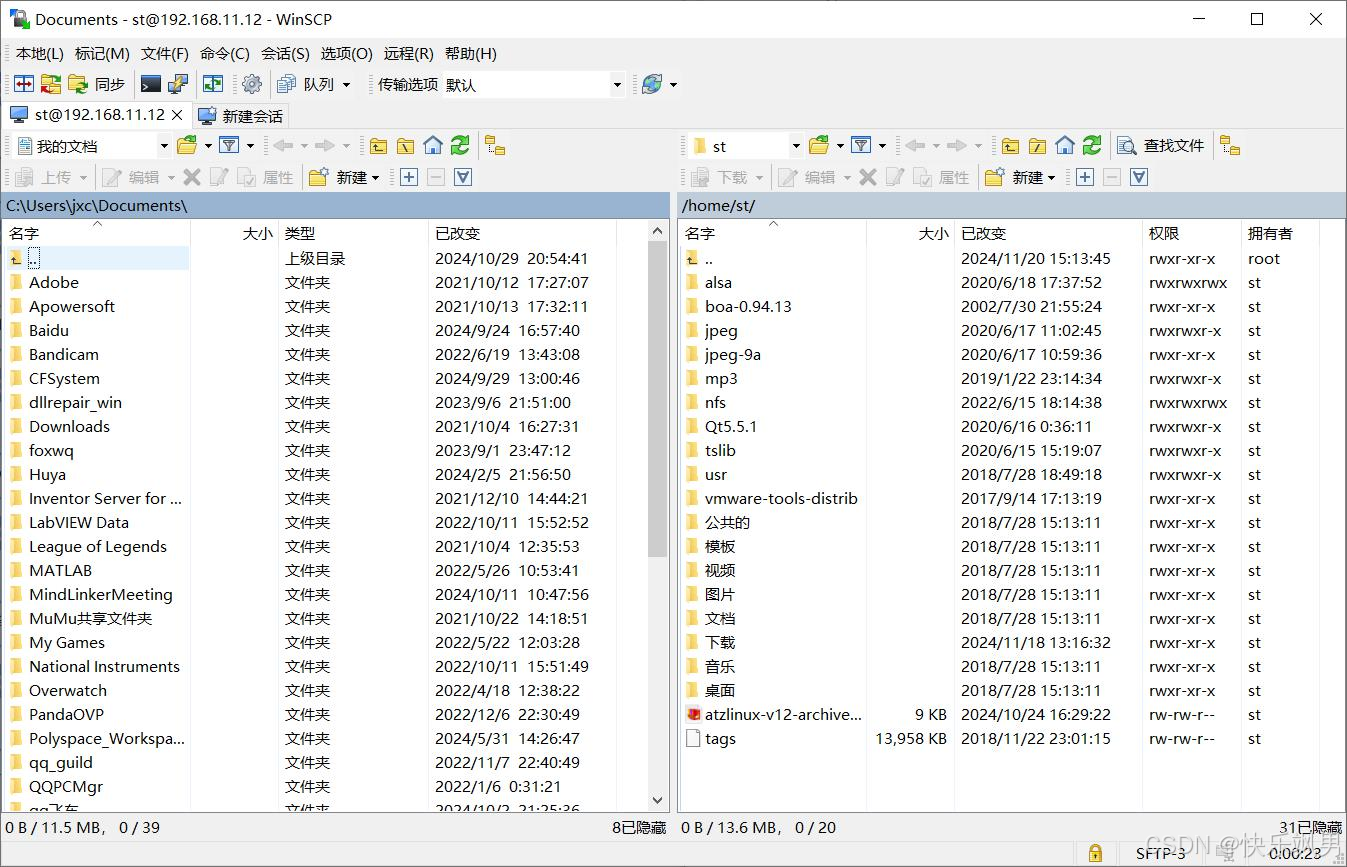Expand the remote panel 新建 dropdown
The height and width of the screenshot is (867, 1347).
[x=1051, y=177]
